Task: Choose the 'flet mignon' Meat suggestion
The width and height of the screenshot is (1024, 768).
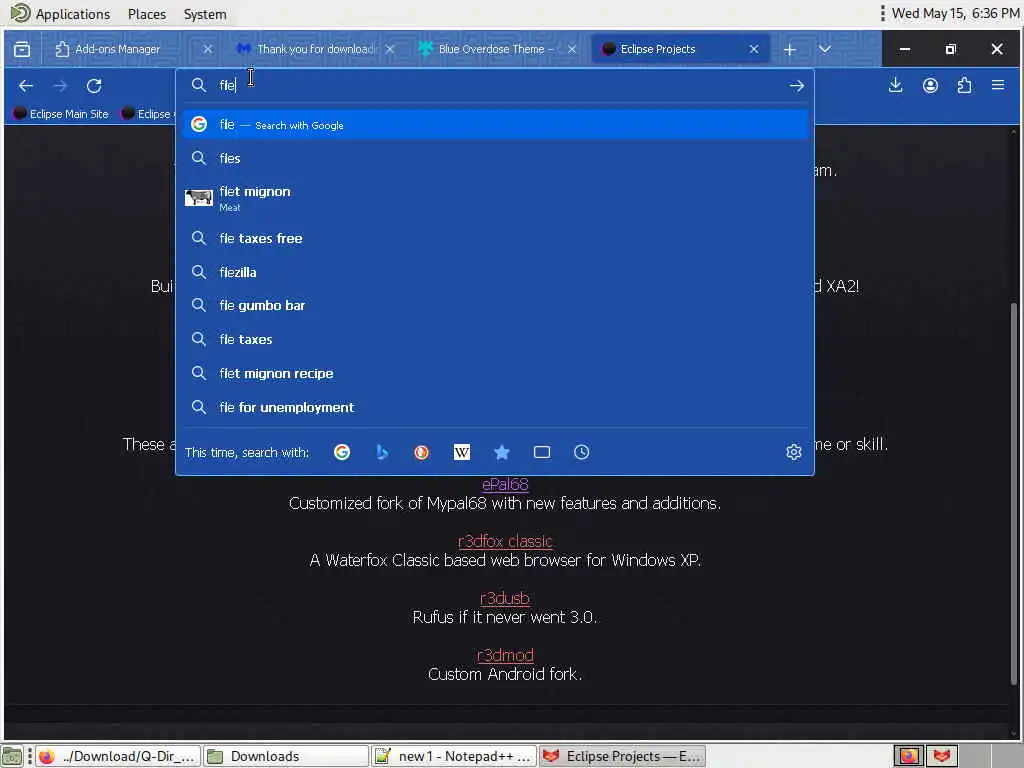Action: click(x=495, y=198)
